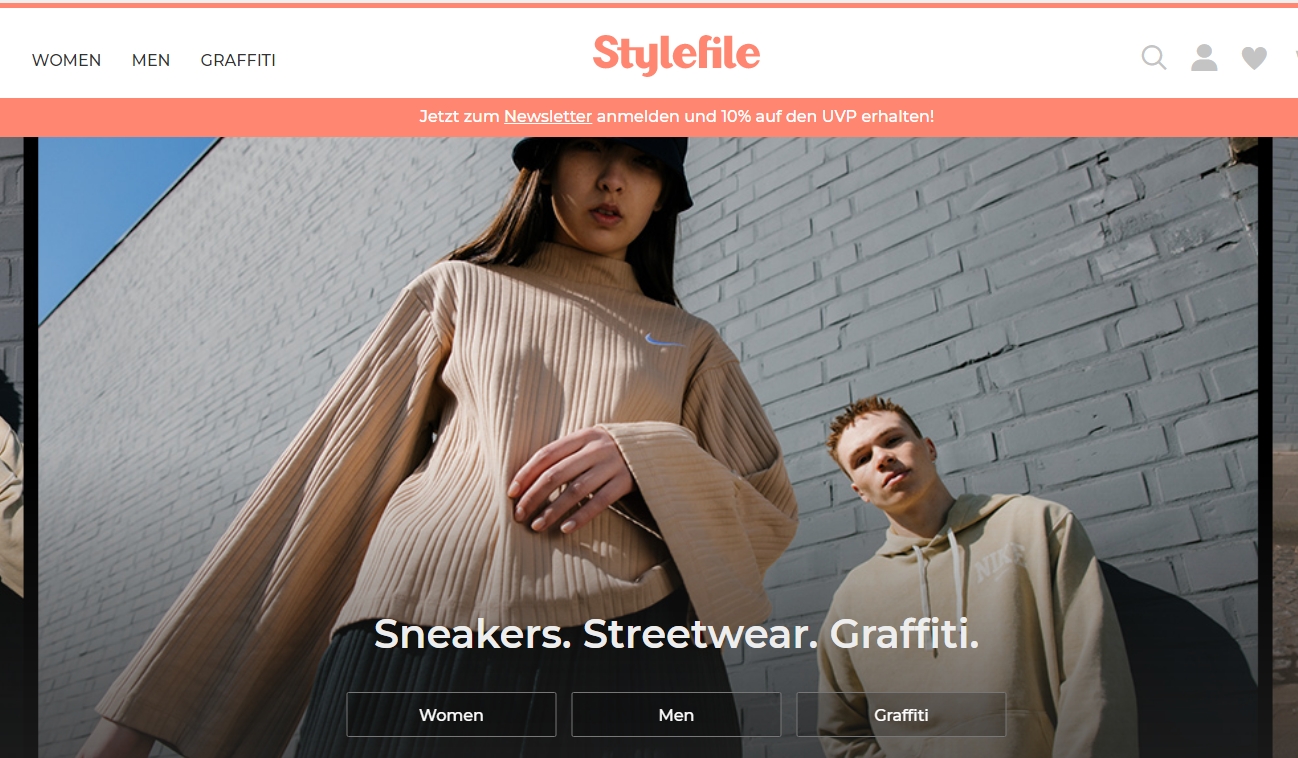Click the Graffiti button on hero image
Image resolution: width=1298 pixels, height=758 pixels.
[901, 715]
